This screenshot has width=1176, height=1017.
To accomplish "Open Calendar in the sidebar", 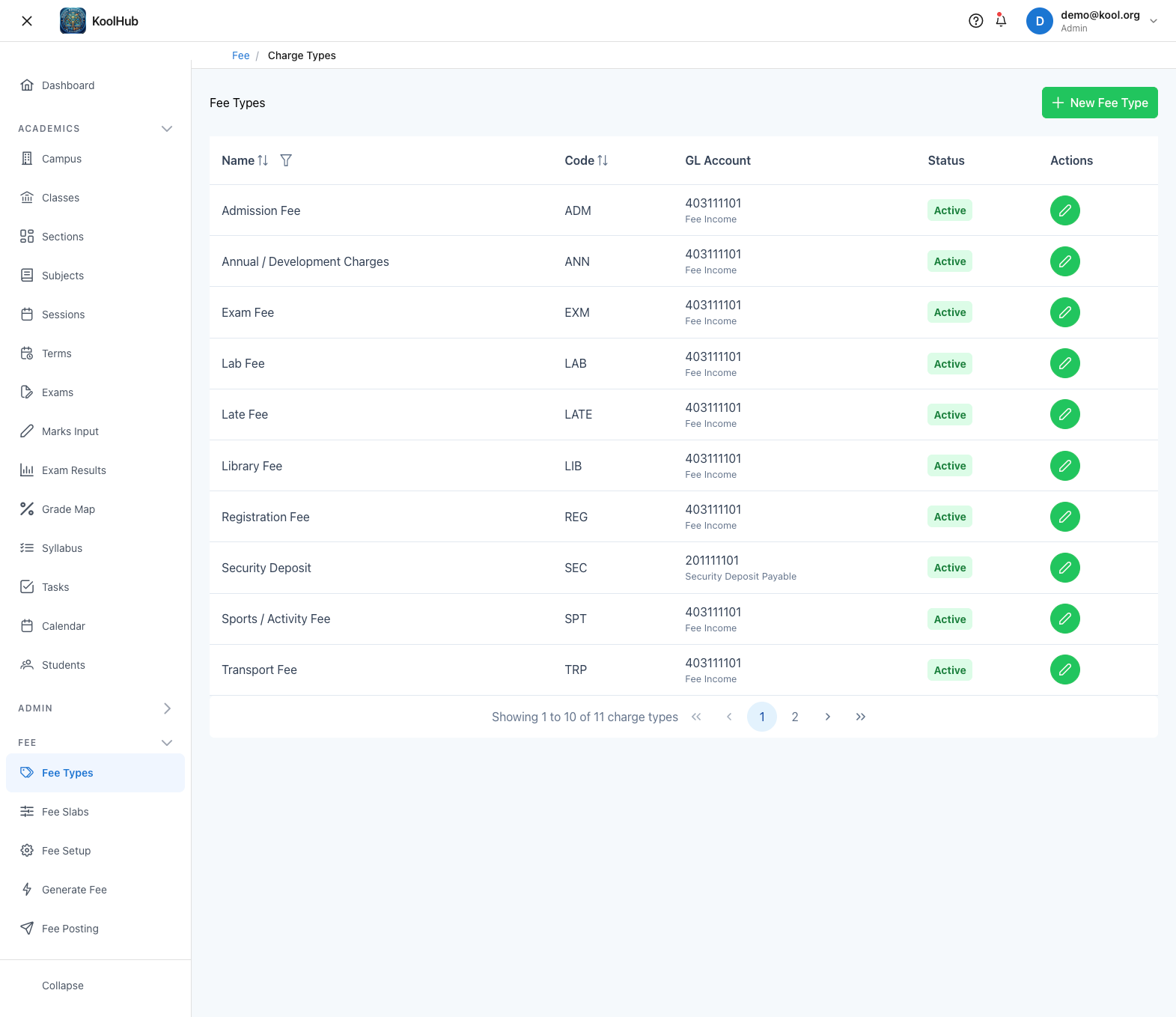I will (95, 626).
